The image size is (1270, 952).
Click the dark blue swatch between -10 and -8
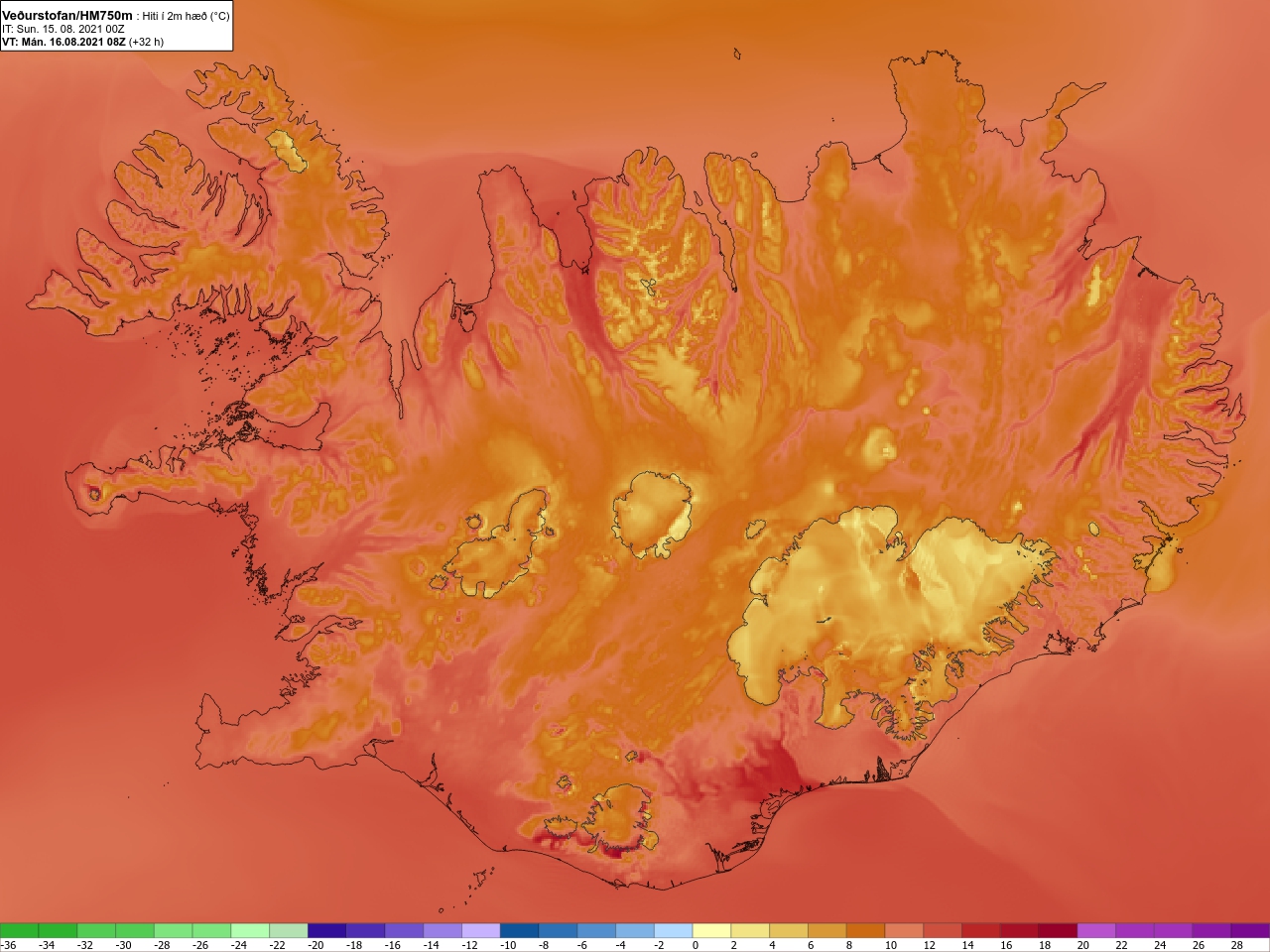coord(519,930)
